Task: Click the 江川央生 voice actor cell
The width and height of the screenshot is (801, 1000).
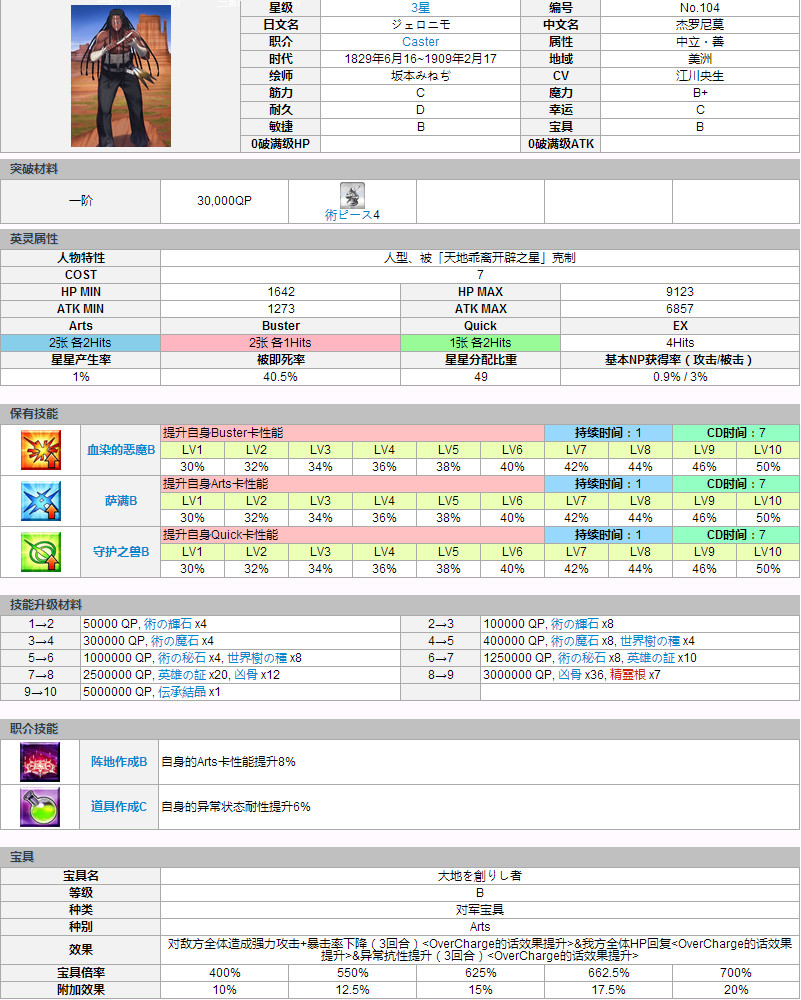Action: tap(700, 75)
